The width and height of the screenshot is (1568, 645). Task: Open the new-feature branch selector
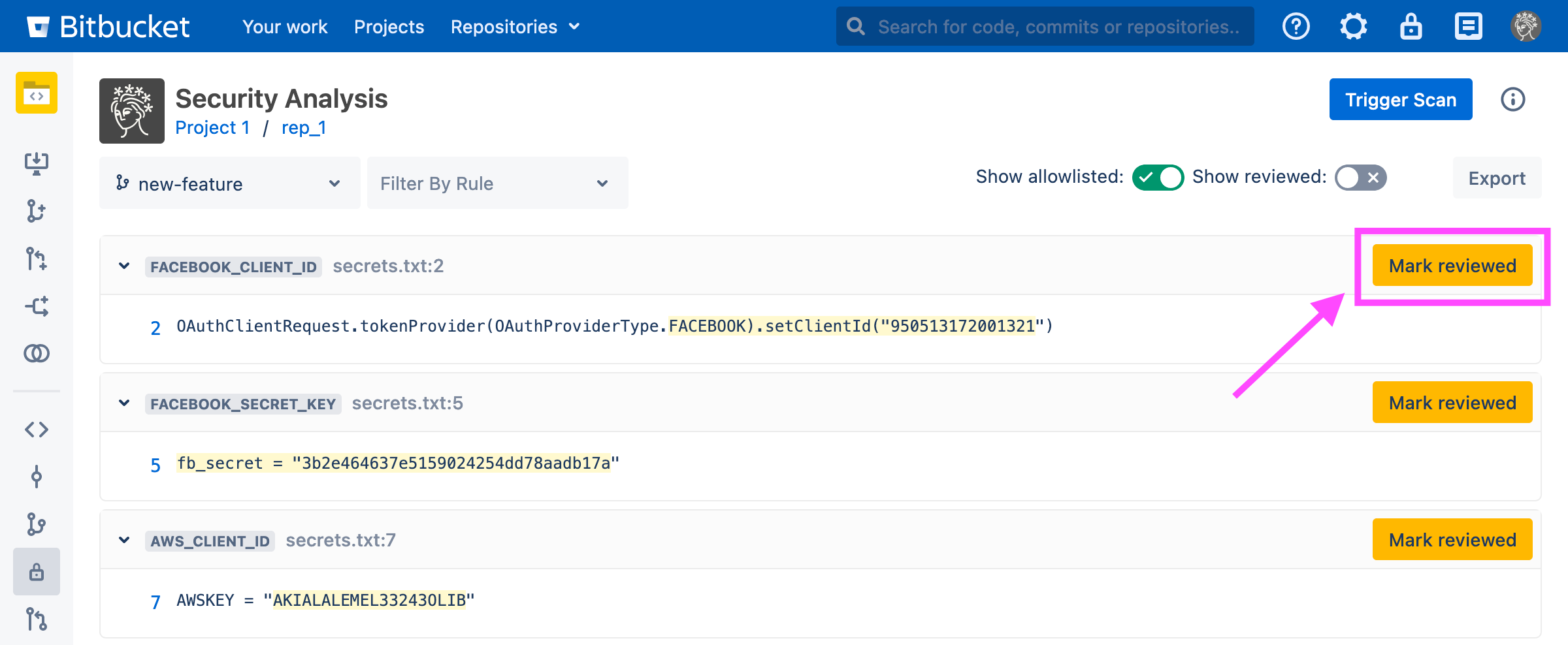(229, 183)
